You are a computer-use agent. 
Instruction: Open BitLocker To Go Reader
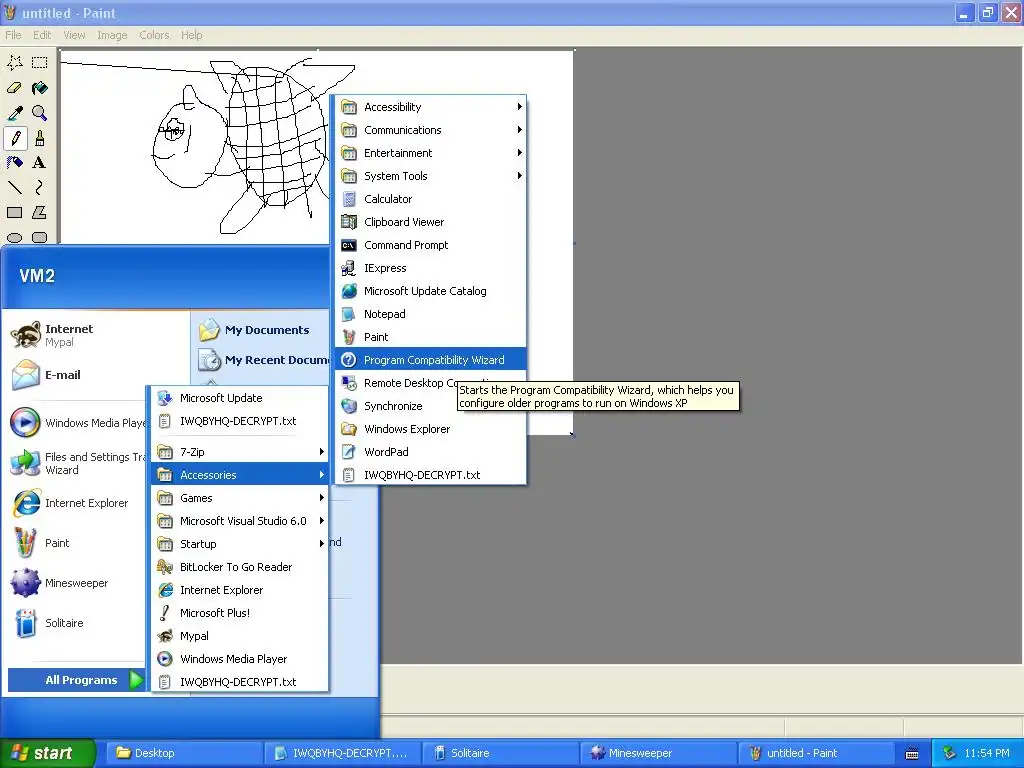point(240,567)
